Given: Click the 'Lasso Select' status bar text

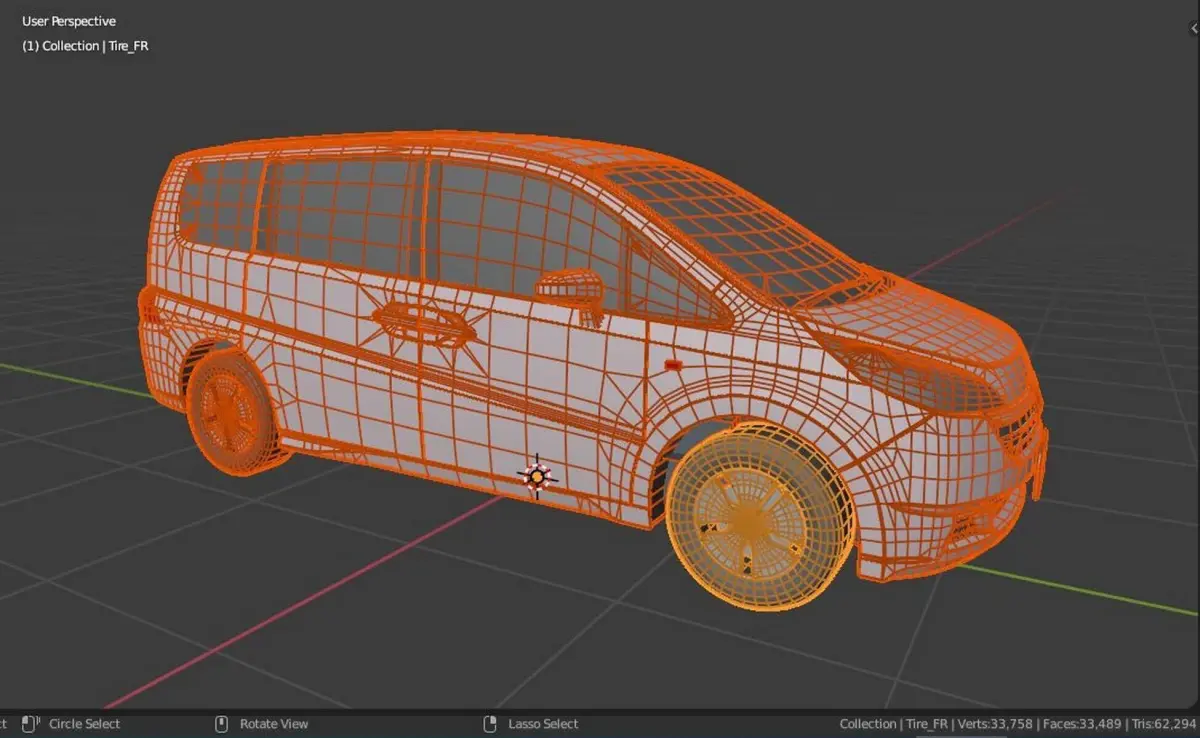Looking at the screenshot, I should tap(543, 724).
